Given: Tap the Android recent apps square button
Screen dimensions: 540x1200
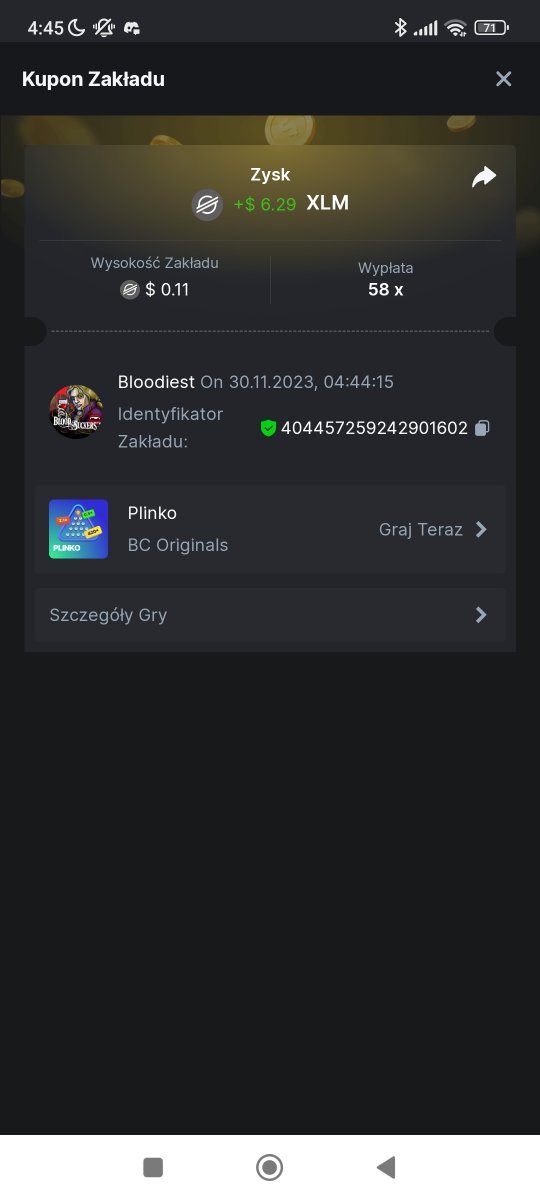Looking at the screenshot, I should 153,1167.
